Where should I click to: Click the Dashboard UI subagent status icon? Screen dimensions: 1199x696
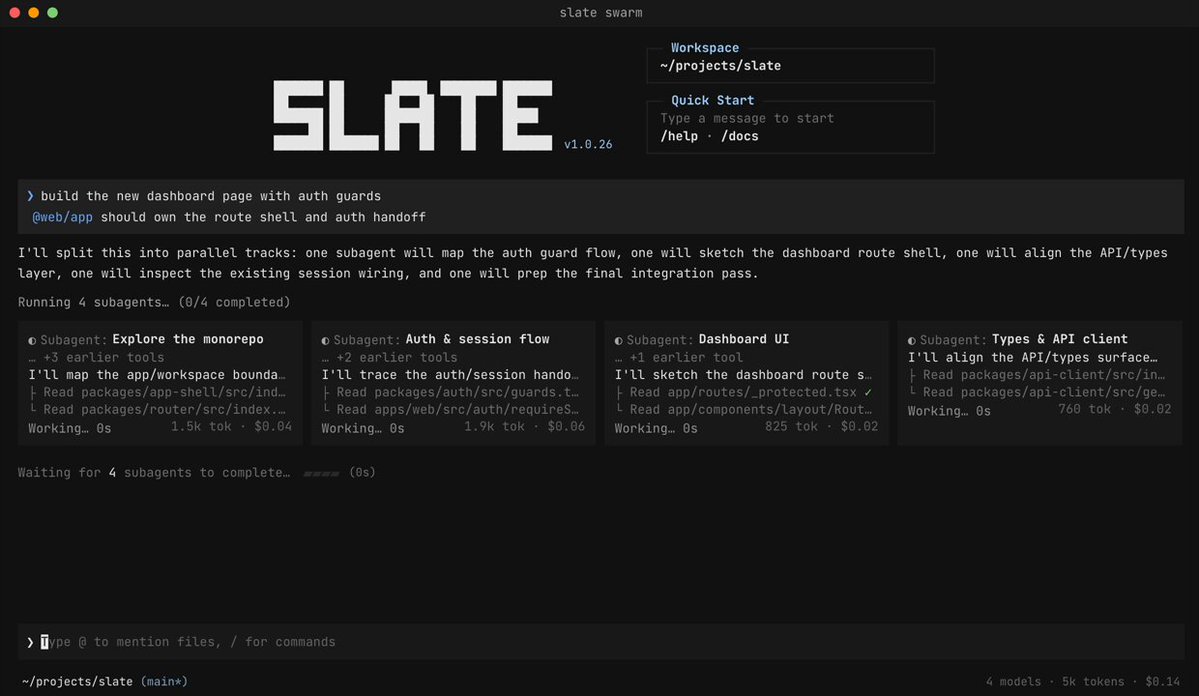coord(619,340)
